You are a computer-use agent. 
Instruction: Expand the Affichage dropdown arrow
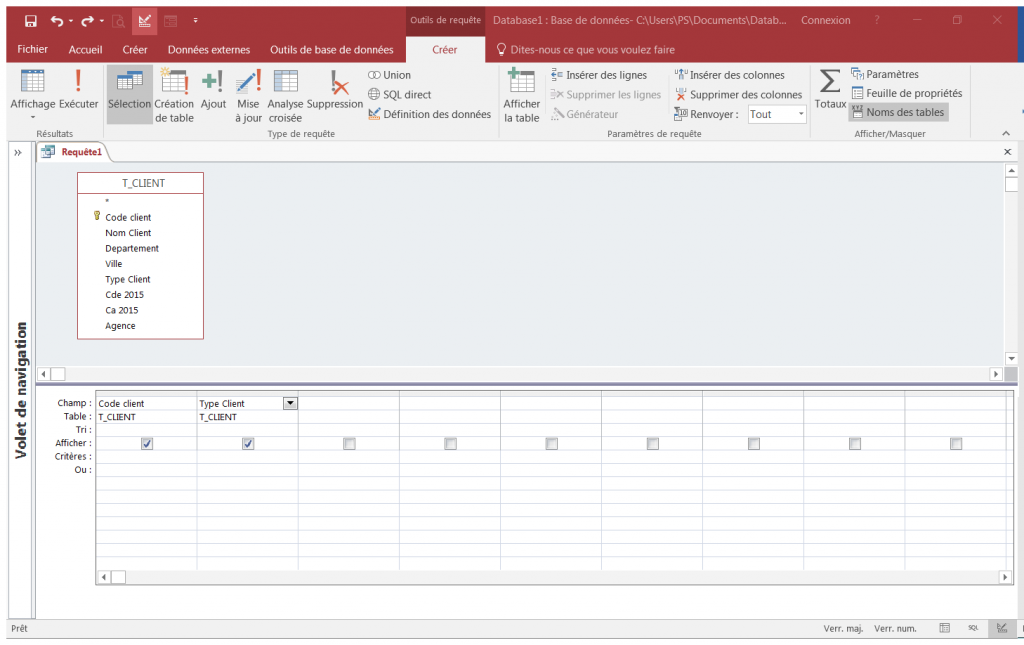coord(33,118)
